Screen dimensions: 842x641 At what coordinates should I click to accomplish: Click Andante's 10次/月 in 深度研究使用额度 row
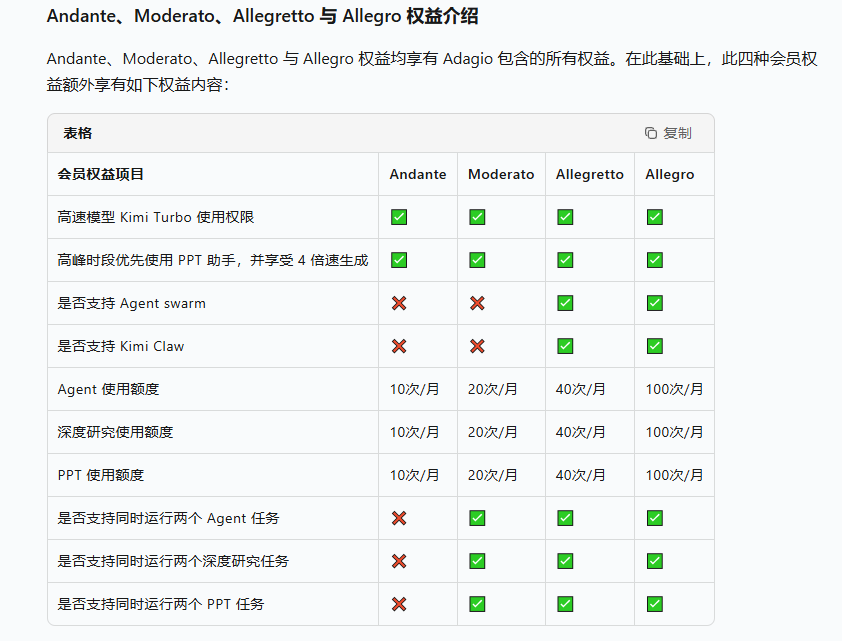(414, 432)
